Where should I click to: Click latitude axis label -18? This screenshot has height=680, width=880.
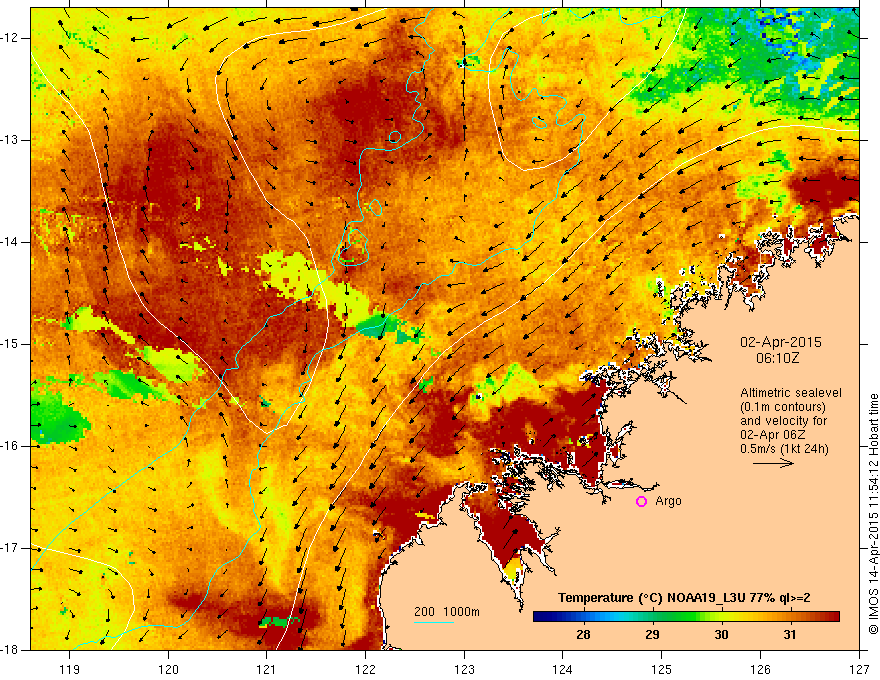click(x=10, y=650)
